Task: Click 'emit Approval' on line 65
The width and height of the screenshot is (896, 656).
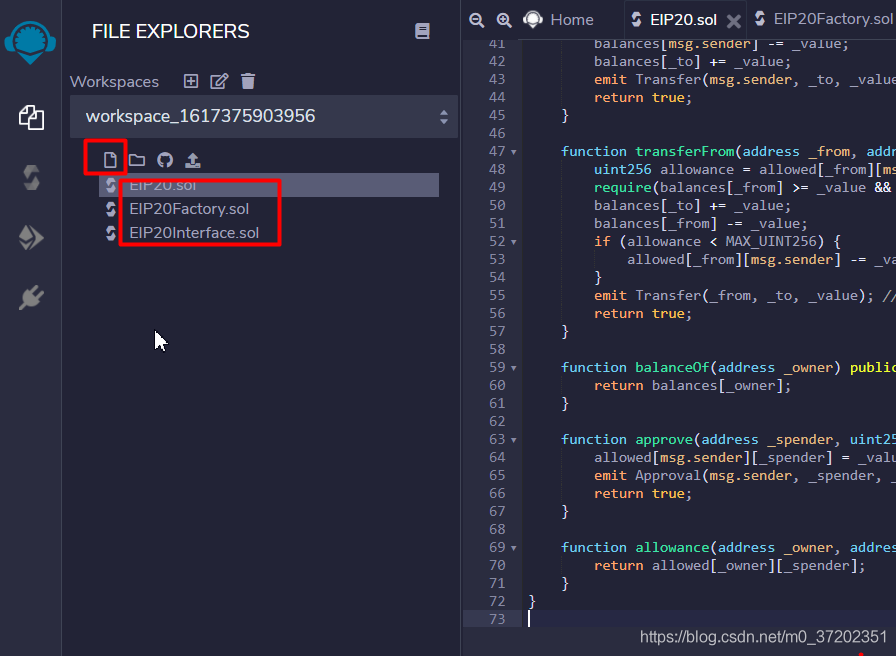Action: [647, 475]
